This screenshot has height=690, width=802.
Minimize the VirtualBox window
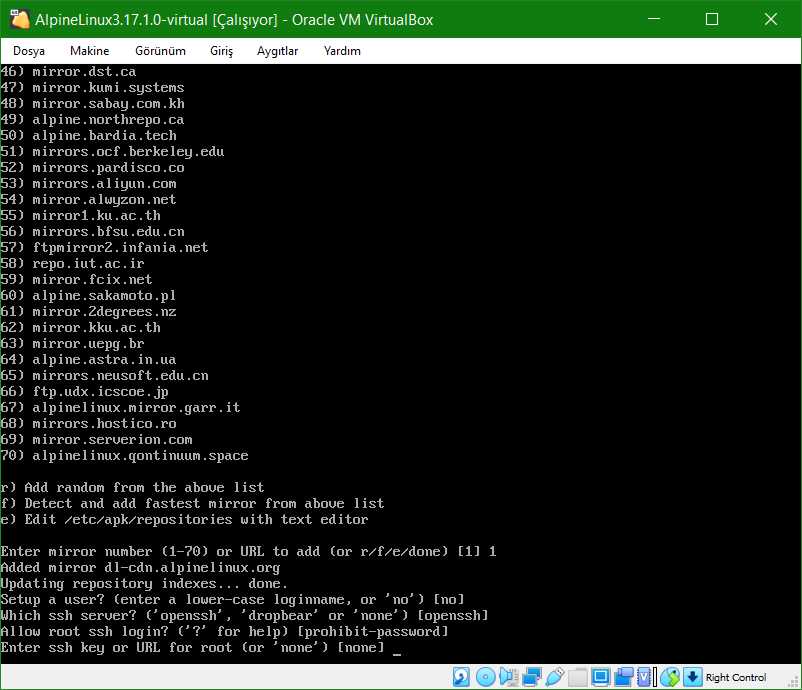[x=654, y=19]
